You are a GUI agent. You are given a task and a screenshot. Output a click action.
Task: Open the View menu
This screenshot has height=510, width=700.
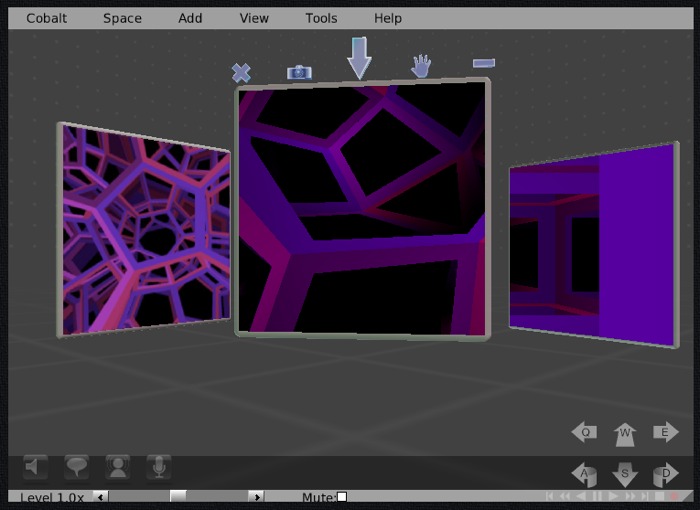click(254, 18)
